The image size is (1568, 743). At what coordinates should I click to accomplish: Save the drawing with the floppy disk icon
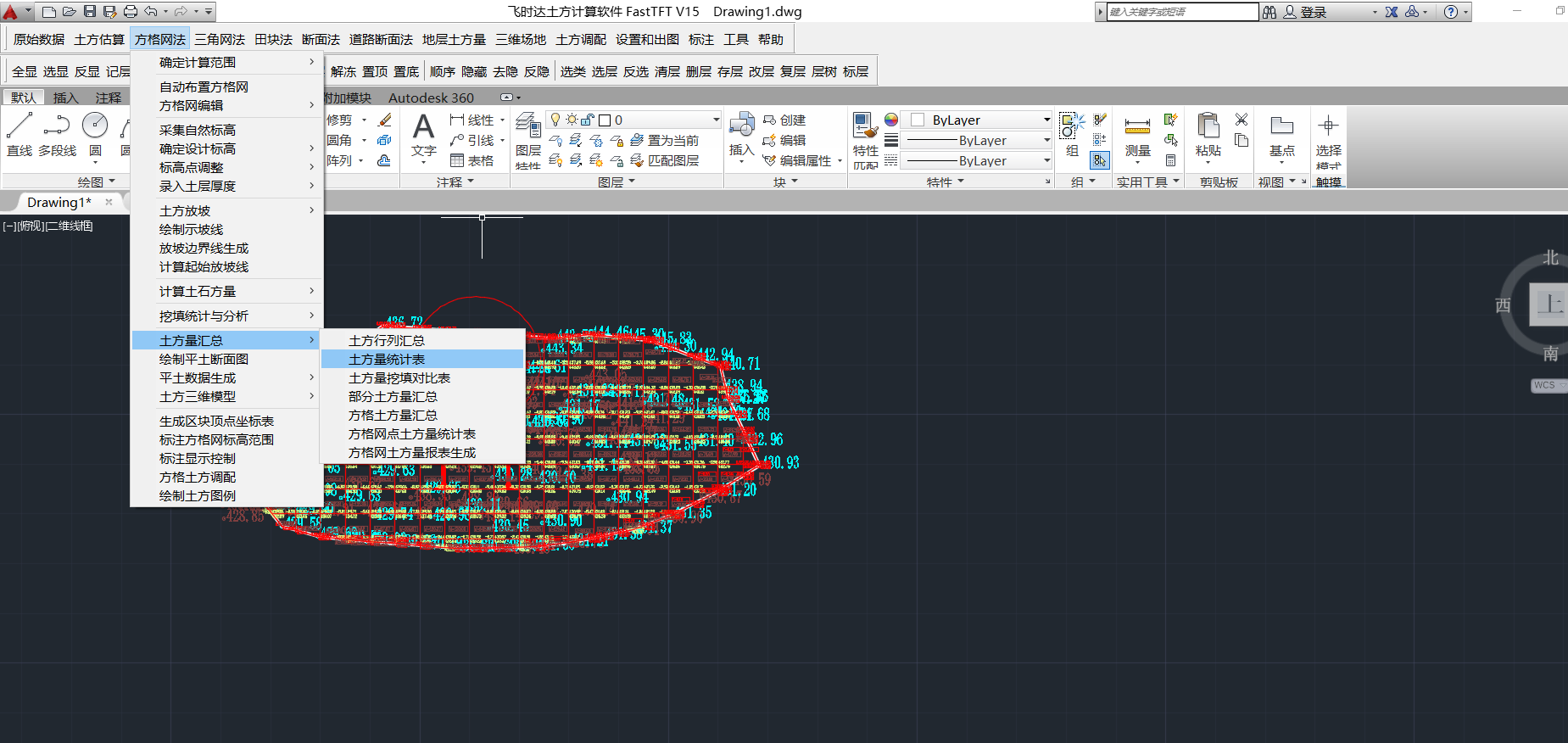click(90, 12)
